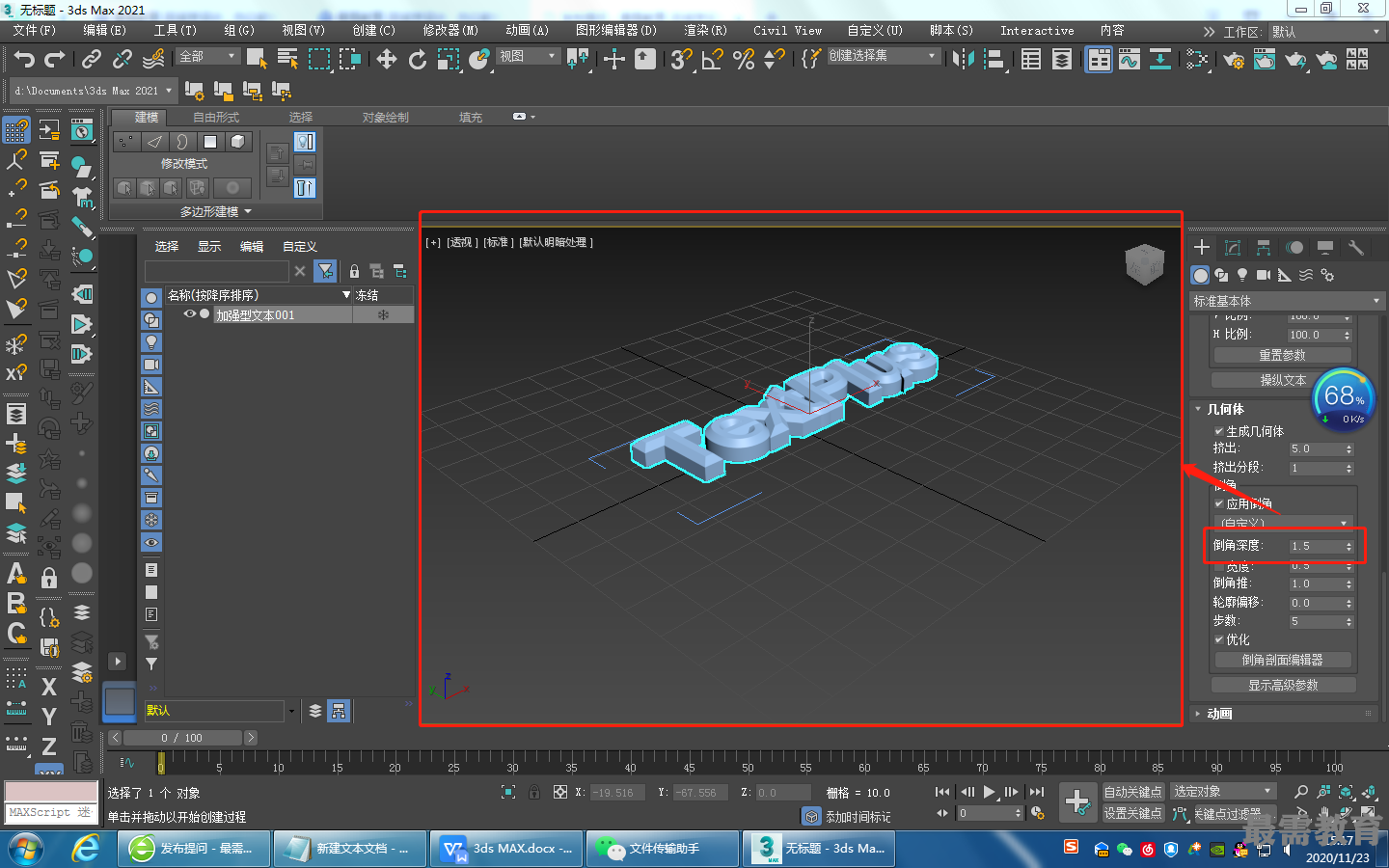Toggle the 生成几何体 checkbox
The image size is (1389, 868).
click(x=1219, y=431)
